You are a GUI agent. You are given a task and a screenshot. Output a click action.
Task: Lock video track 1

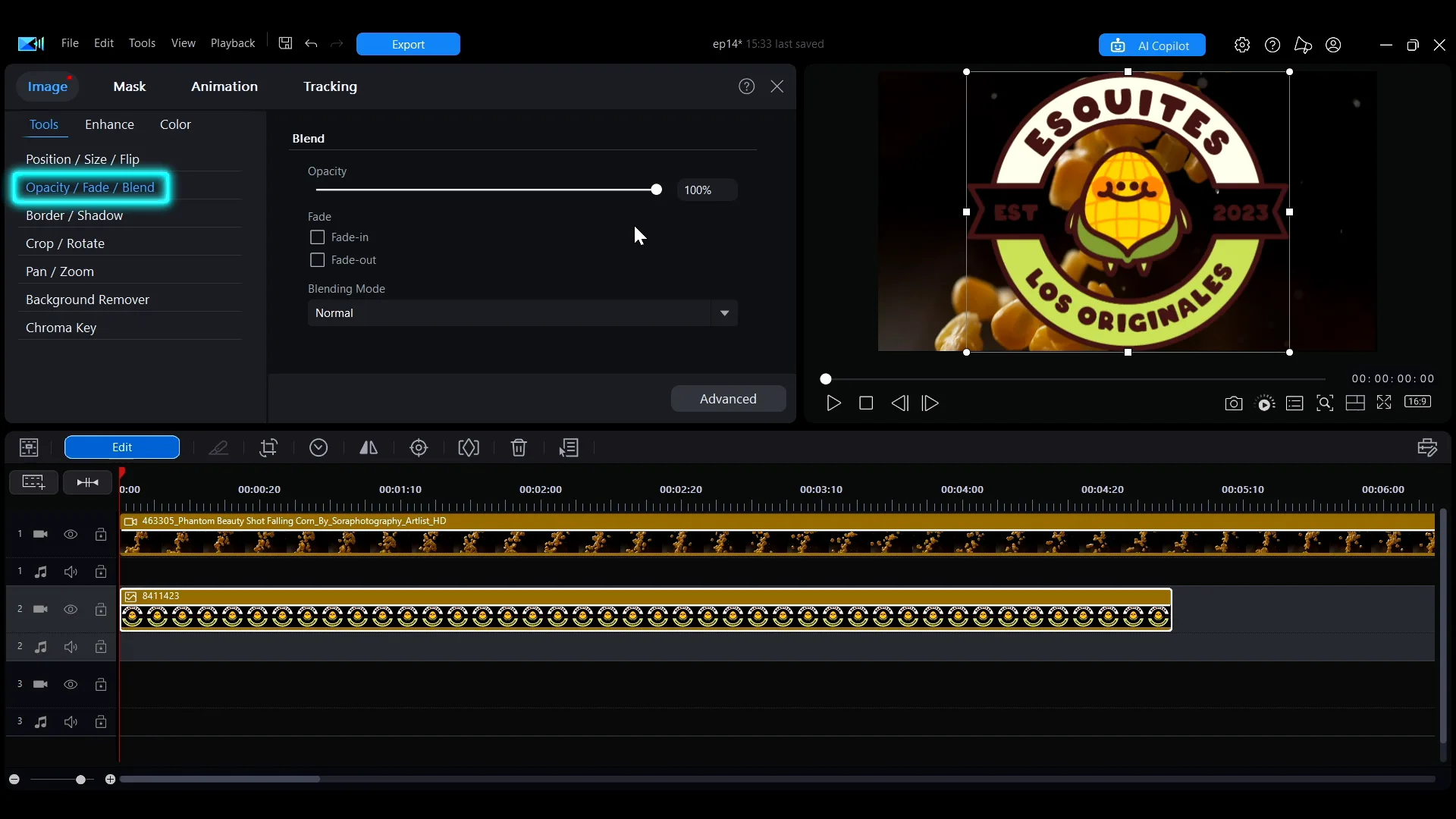(100, 535)
